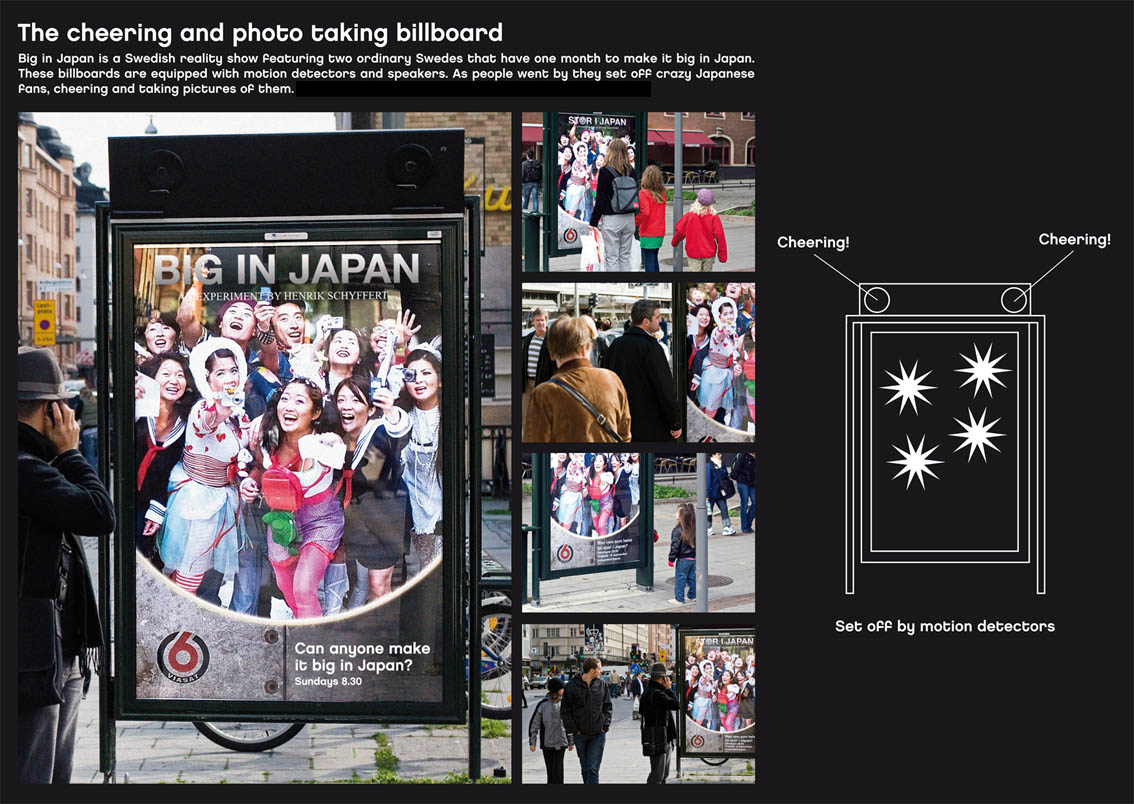
Task: Click the yellow parking sign on the left street
Action: [x=45, y=320]
